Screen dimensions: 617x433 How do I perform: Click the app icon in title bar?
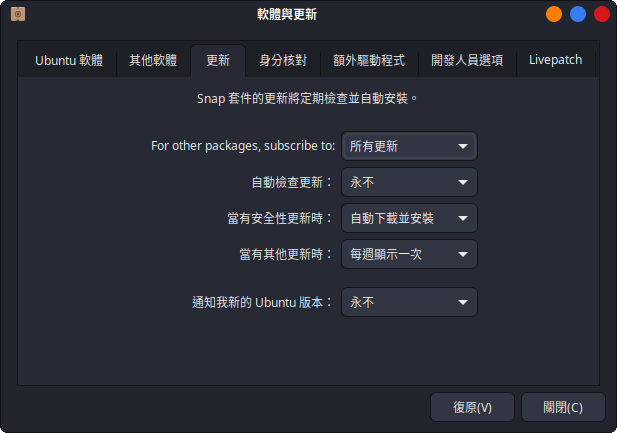[x=18, y=15]
